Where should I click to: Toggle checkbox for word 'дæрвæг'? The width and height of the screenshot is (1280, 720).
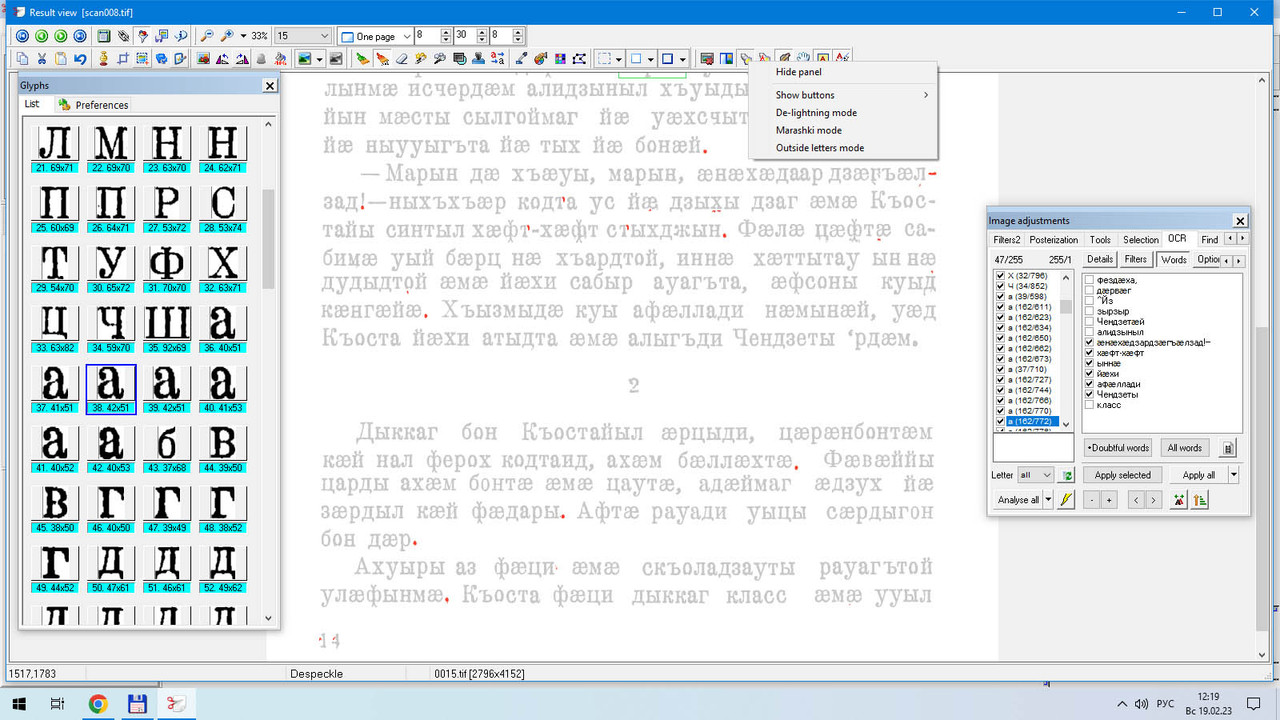pos(1090,290)
